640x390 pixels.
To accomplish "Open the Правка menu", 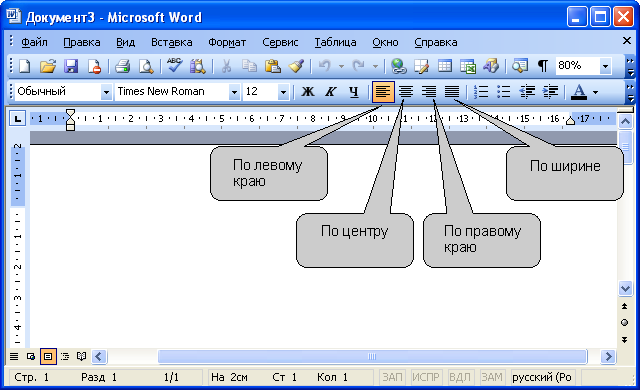I will pyautogui.click(x=82, y=42).
